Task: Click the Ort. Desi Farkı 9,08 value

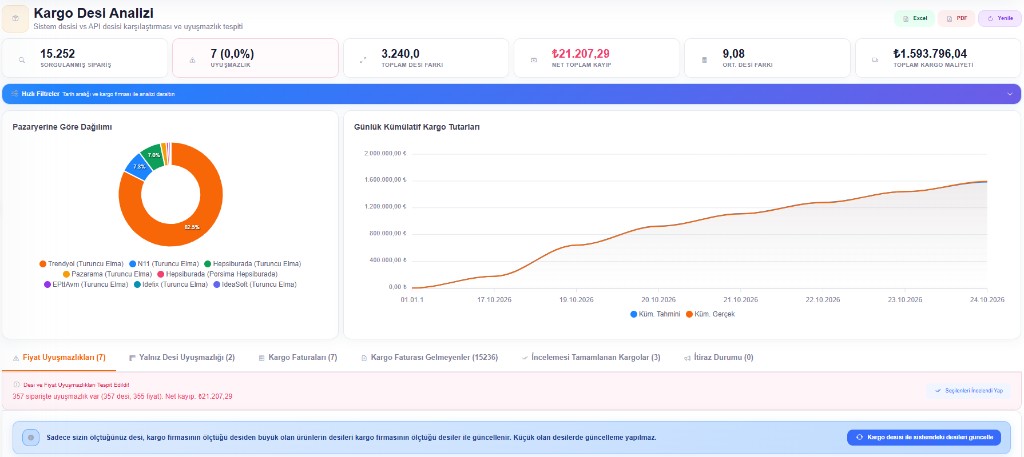Action: (x=734, y=54)
